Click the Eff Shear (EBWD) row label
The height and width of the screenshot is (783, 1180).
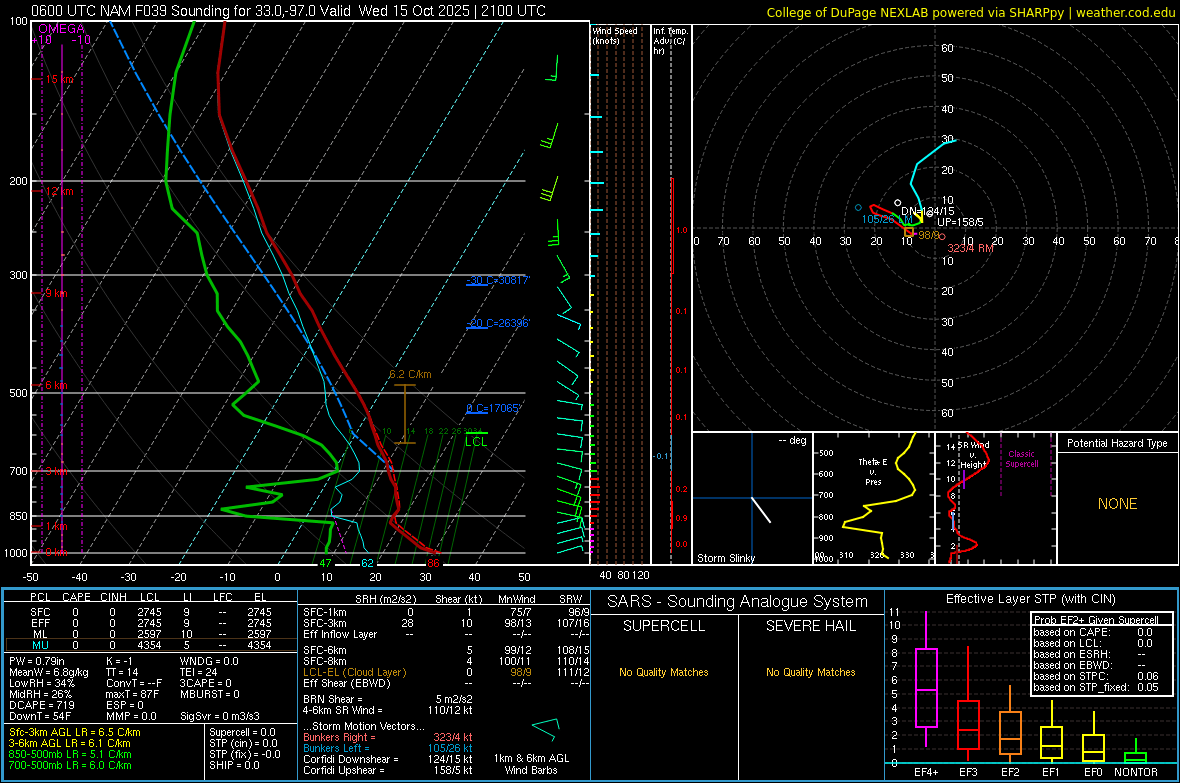pos(347,683)
